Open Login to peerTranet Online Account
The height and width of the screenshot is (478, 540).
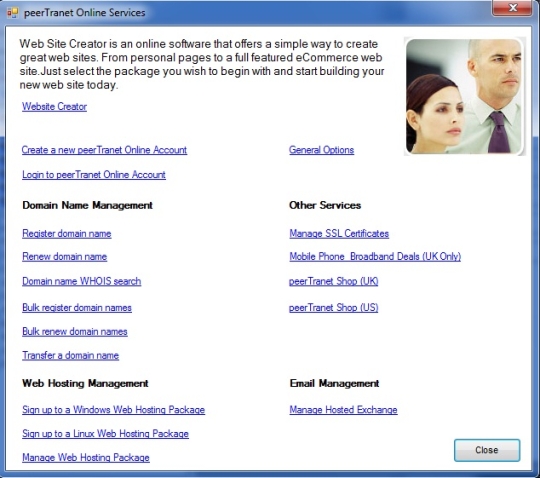(x=94, y=175)
